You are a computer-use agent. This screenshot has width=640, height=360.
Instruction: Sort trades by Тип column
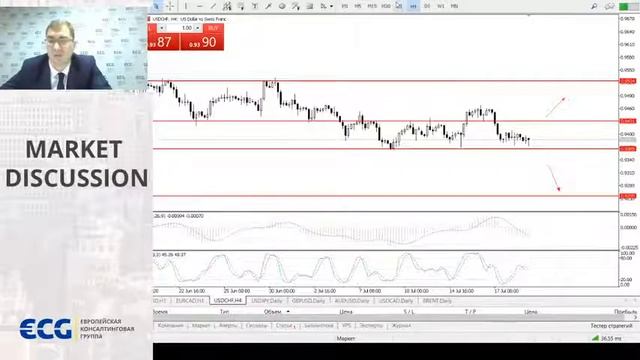[224, 312]
